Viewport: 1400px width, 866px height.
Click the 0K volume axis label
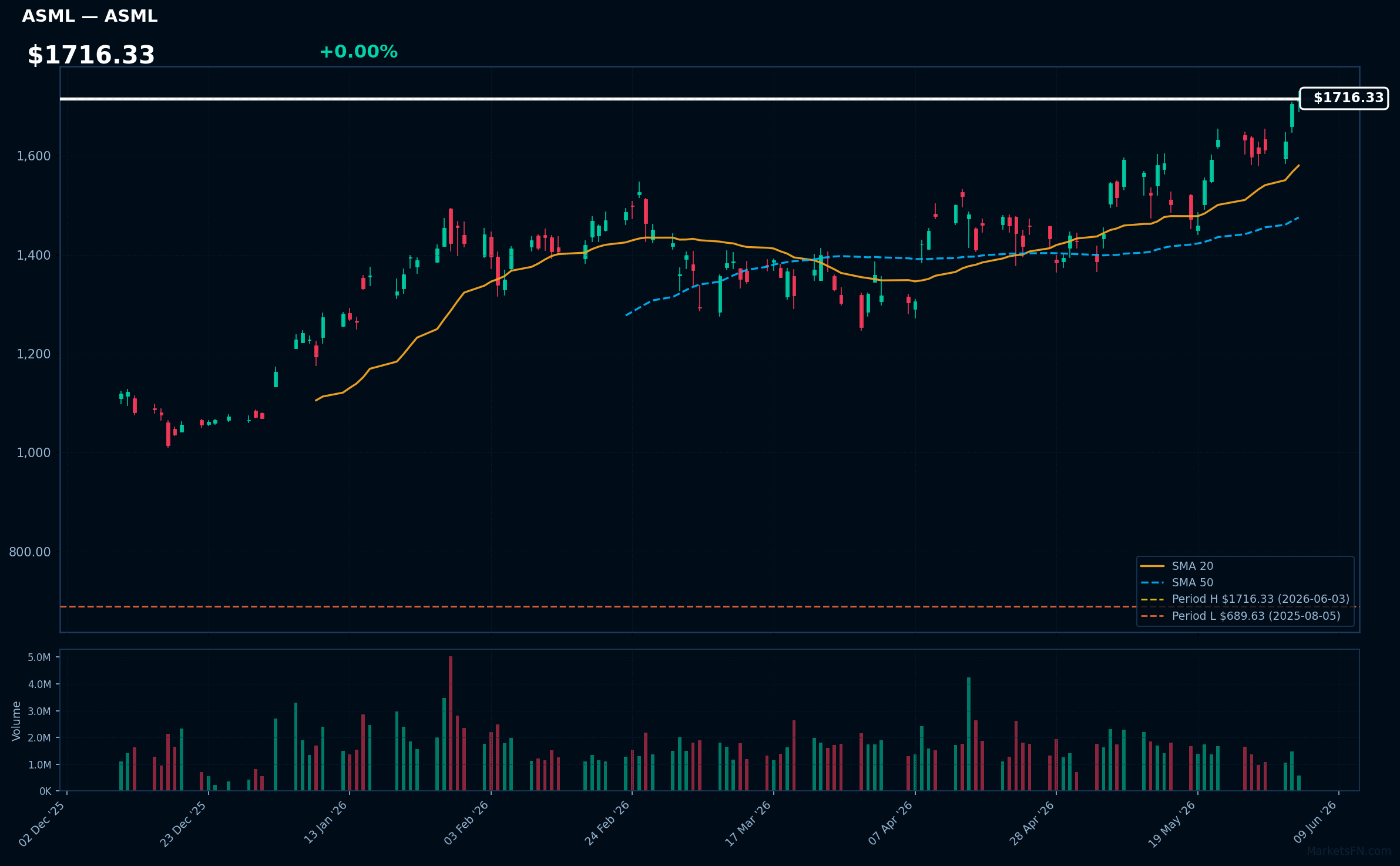click(45, 791)
